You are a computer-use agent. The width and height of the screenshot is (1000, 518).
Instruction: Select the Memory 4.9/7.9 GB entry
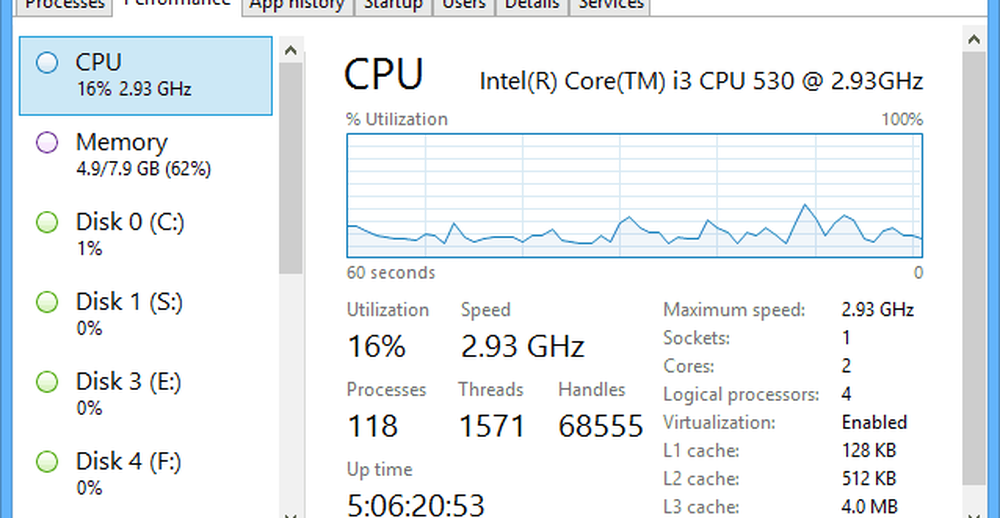tap(146, 155)
